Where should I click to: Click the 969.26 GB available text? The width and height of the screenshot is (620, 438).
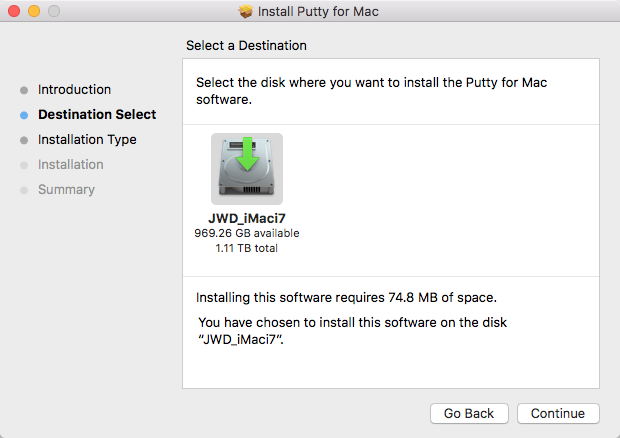tap(247, 233)
